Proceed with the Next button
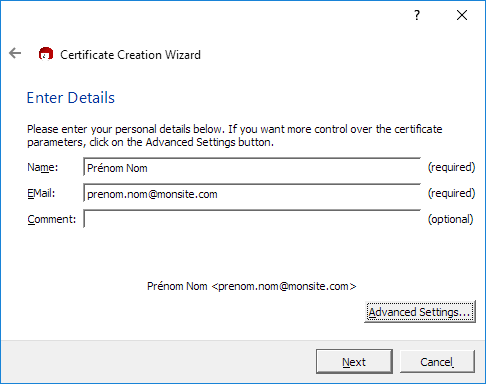This screenshot has width=486, height=384. coord(354,361)
